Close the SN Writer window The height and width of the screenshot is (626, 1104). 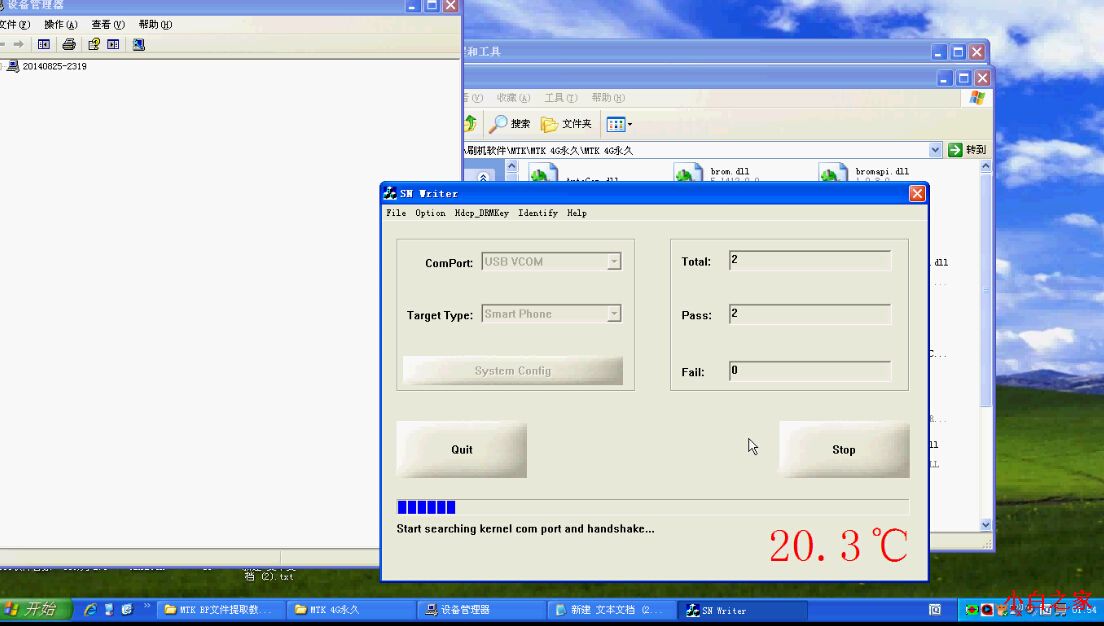[x=917, y=193]
